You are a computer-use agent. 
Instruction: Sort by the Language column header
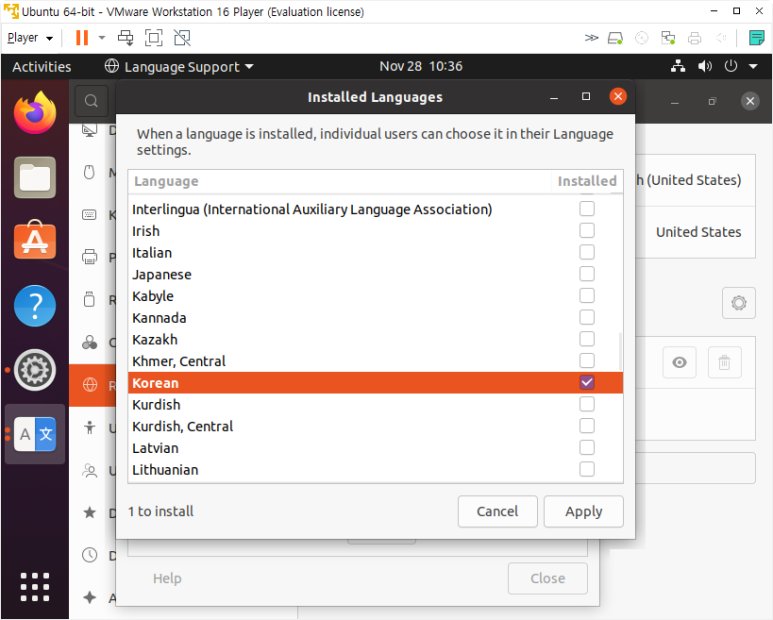tap(340, 181)
